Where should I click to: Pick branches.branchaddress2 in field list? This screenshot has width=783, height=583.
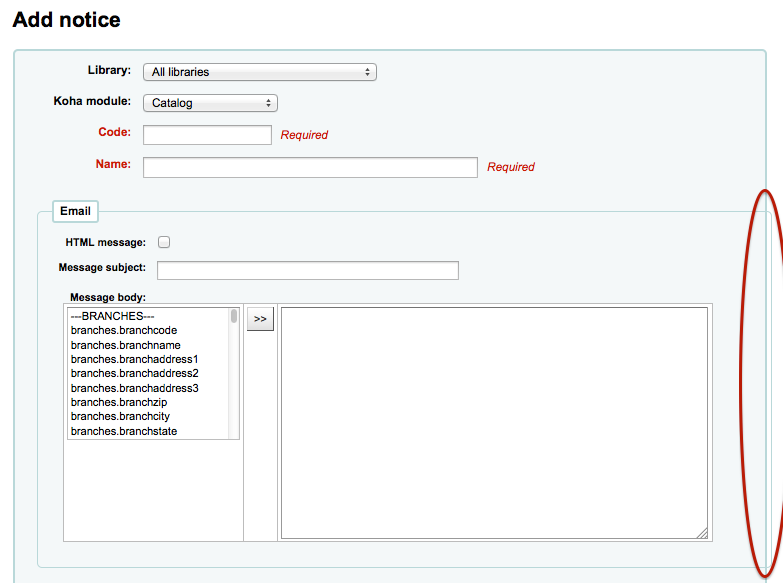point(134,373)
